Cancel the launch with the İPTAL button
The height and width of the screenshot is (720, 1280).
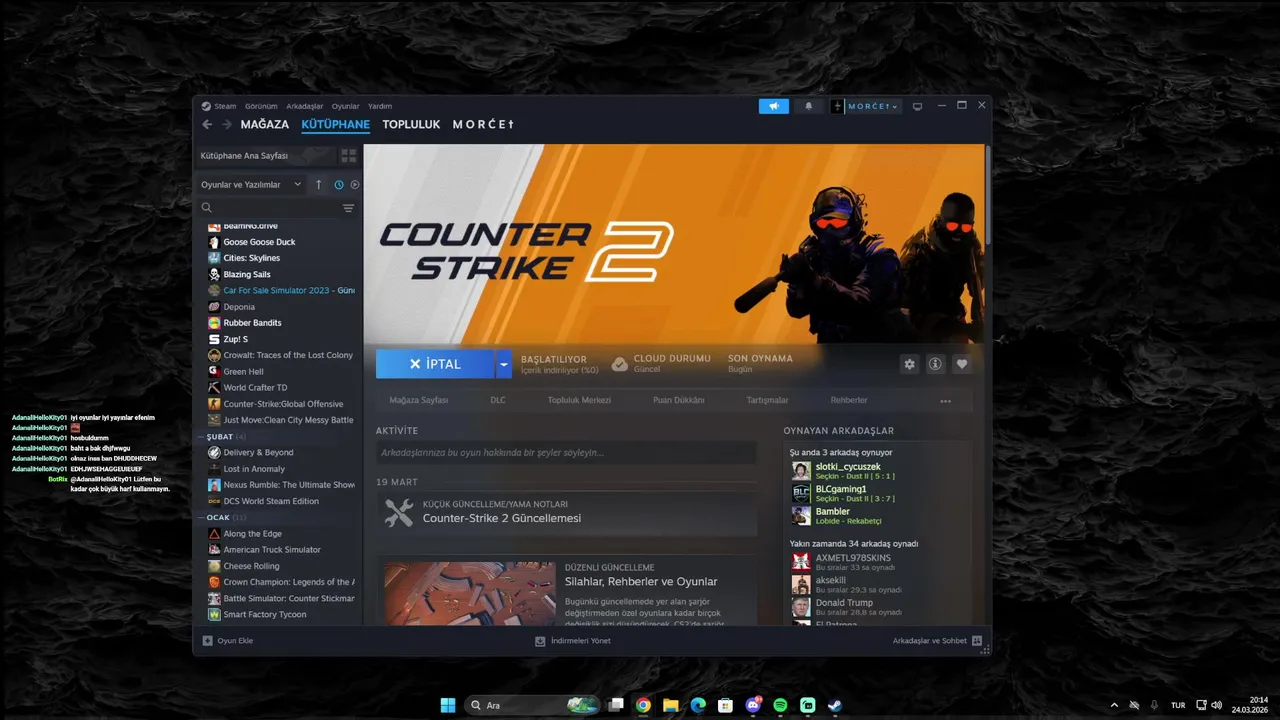pyautogui.click(x=435, y=364)
